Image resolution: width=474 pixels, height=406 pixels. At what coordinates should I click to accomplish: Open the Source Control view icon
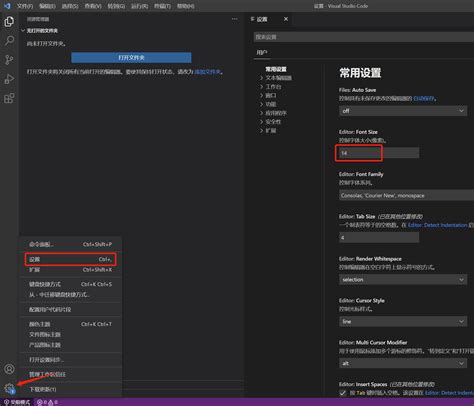9,60
